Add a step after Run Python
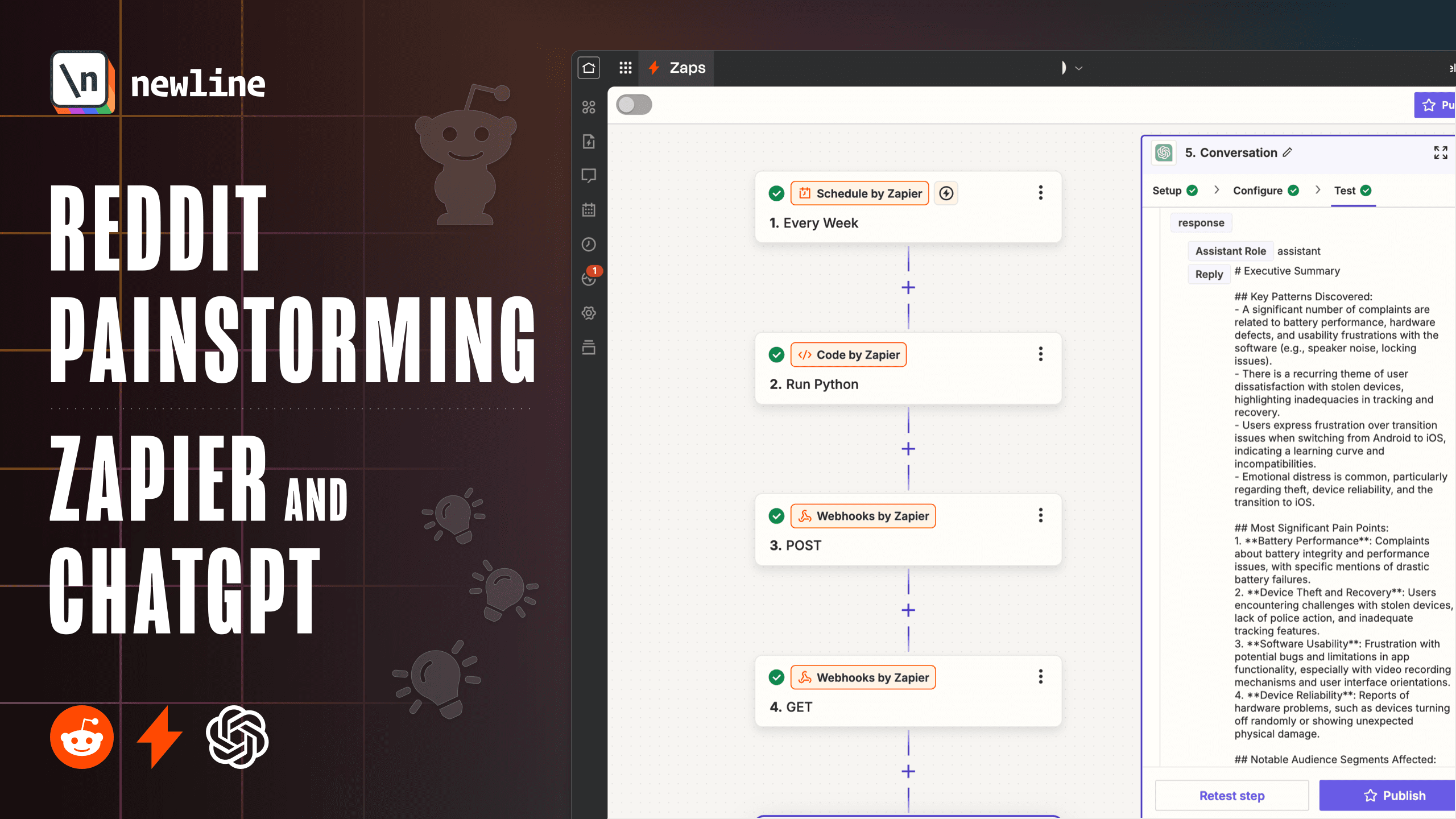The height and width of the screenshot is (819, 1456). coord(908,449)
